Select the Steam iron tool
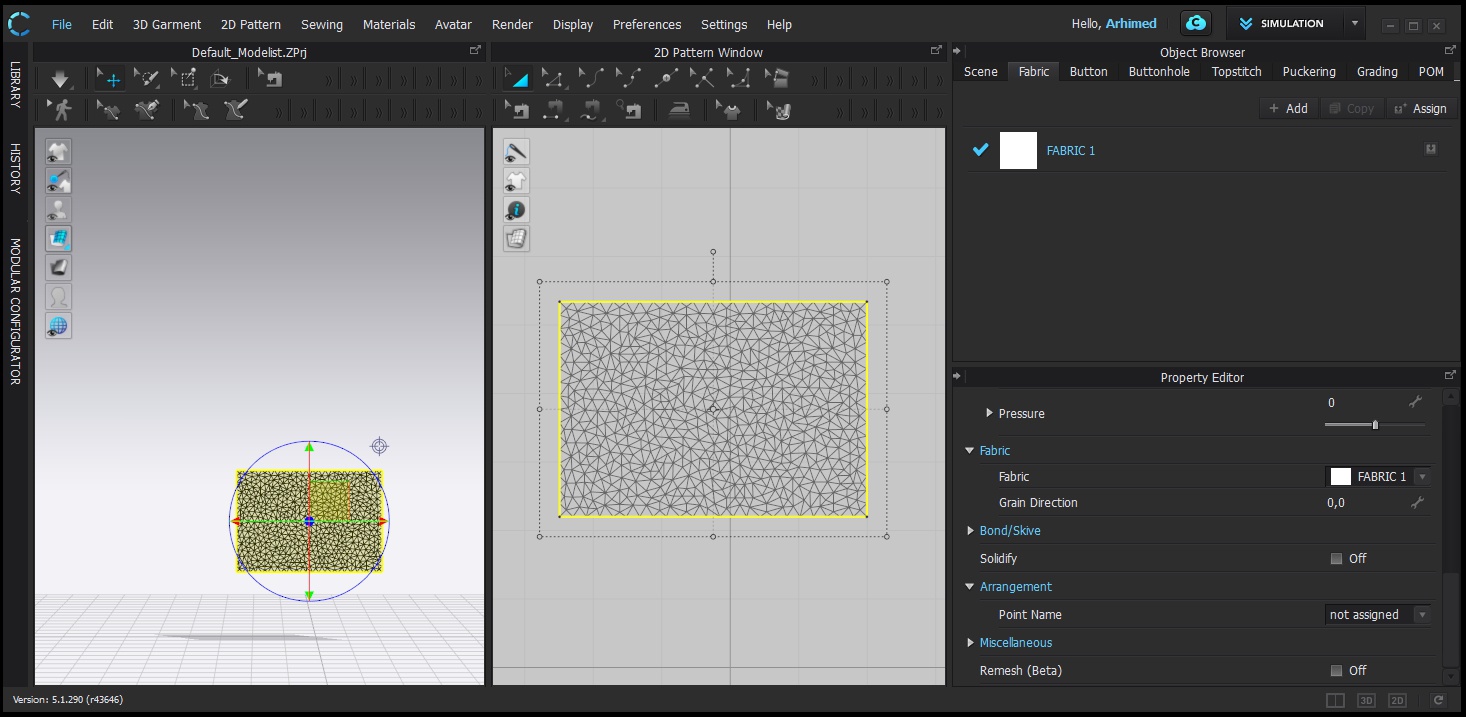The width and height of the screenshot is (1466, 717). coord(679,110)
